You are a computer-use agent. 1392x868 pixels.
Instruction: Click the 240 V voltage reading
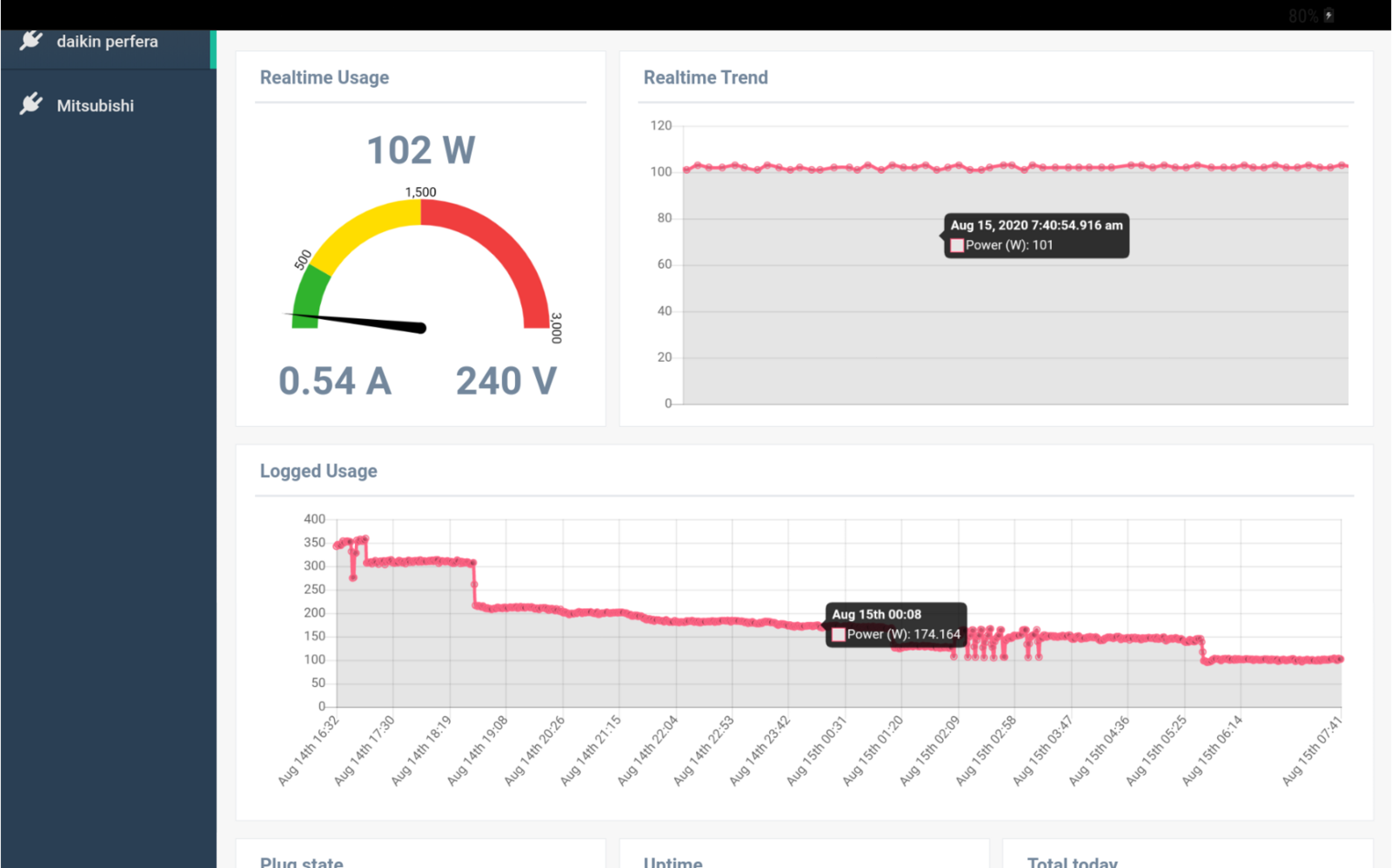tap(506, 381)
